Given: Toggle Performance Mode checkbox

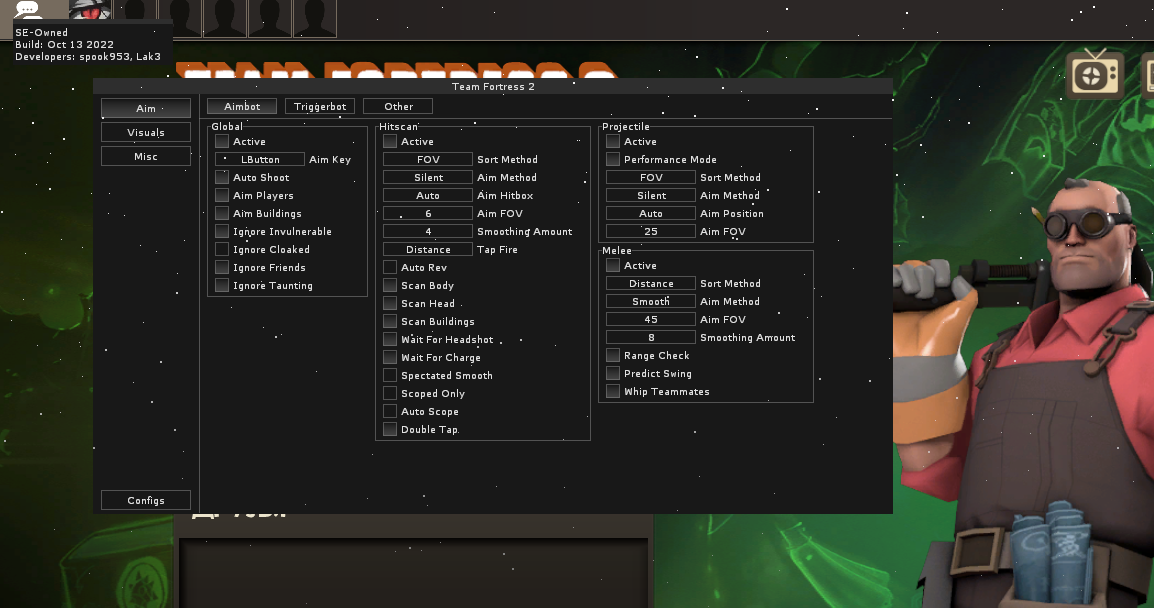Looking at the screenshot, I should click(613, 159).
